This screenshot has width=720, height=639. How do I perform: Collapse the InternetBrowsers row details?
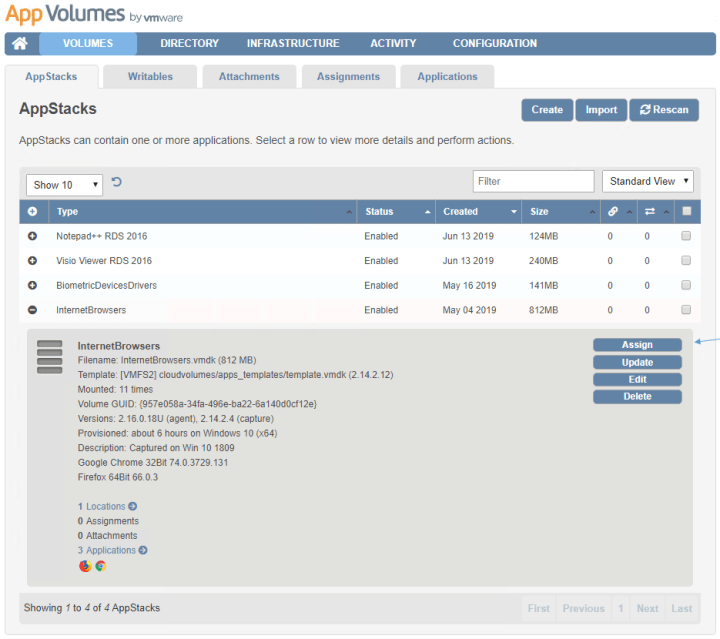tap(32, 310)
